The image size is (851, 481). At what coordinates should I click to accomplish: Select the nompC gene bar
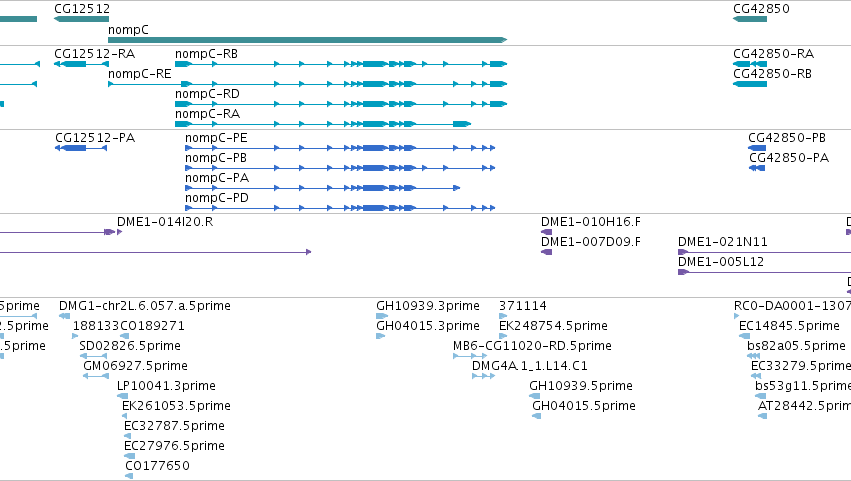[x=307, y=40]
